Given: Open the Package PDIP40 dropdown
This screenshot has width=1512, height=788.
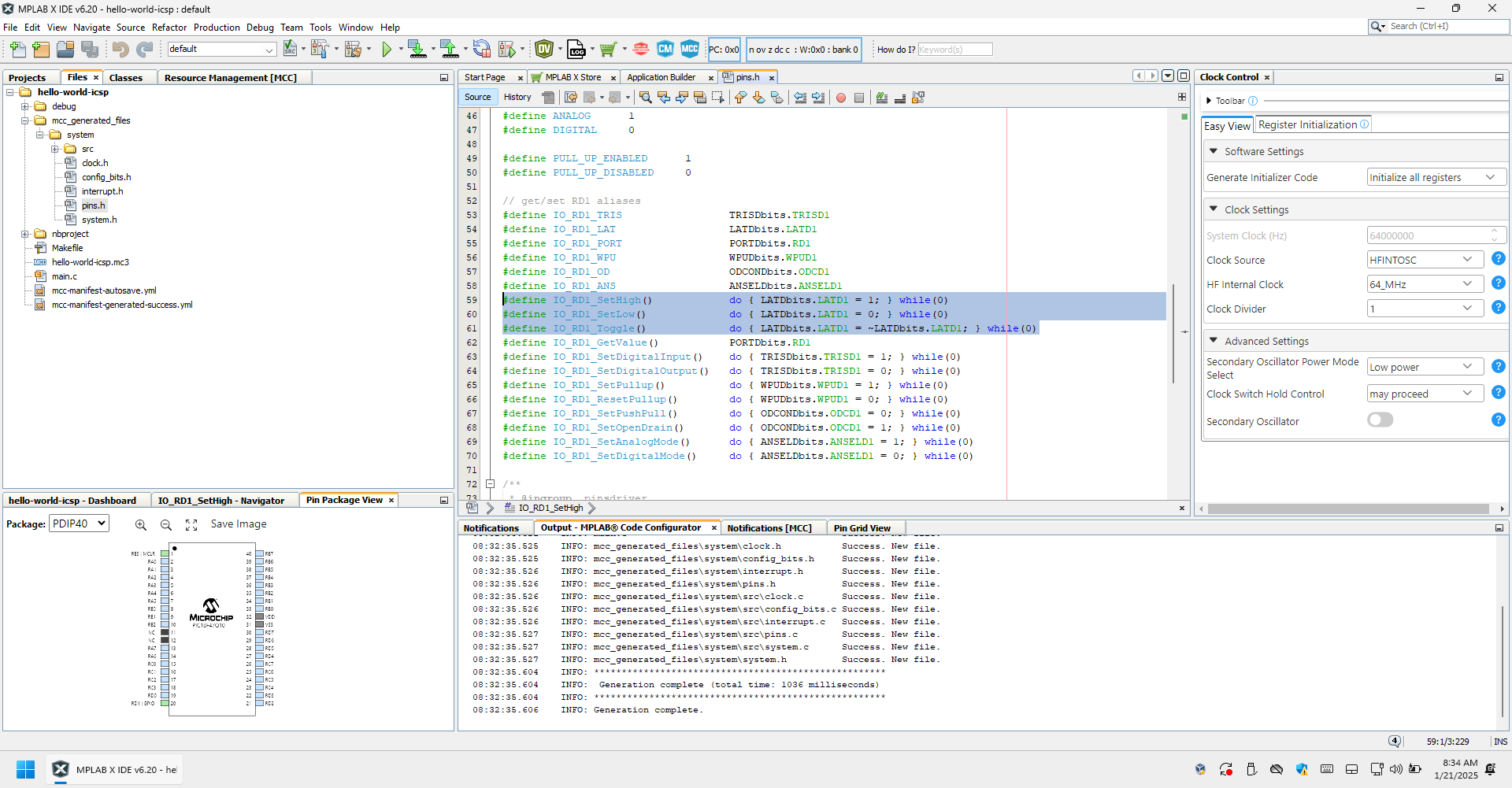Looking at the screenshot, I should (x=80, y=523).
